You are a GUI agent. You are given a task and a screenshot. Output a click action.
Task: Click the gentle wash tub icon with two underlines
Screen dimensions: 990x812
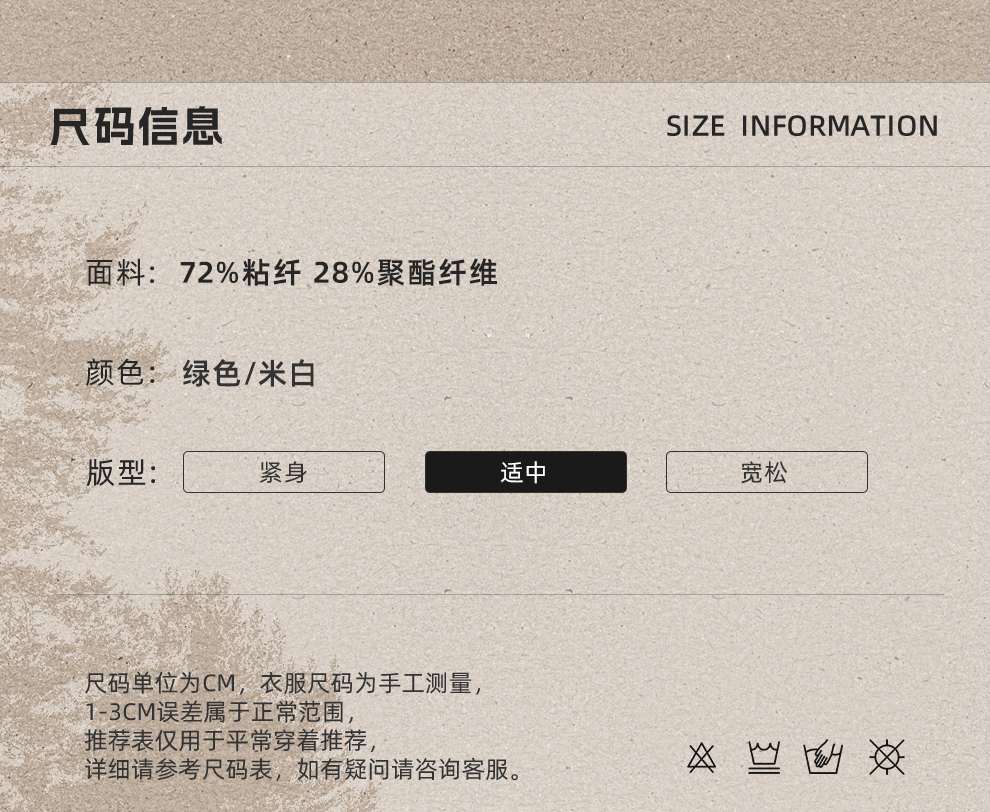point(764,757)
